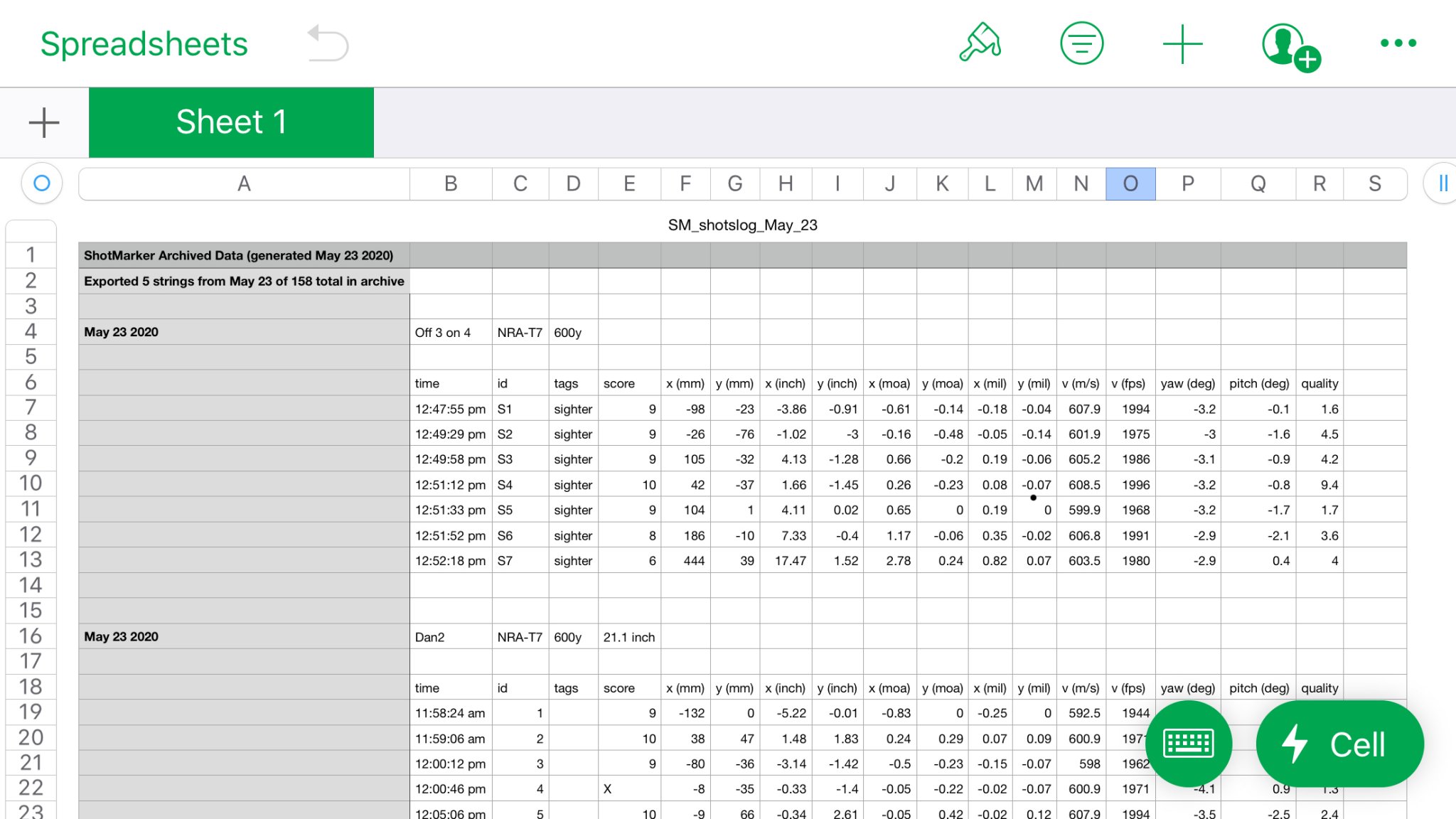Select cell with Dan2 text
The image size is (1456, 819).
[450, 637]
